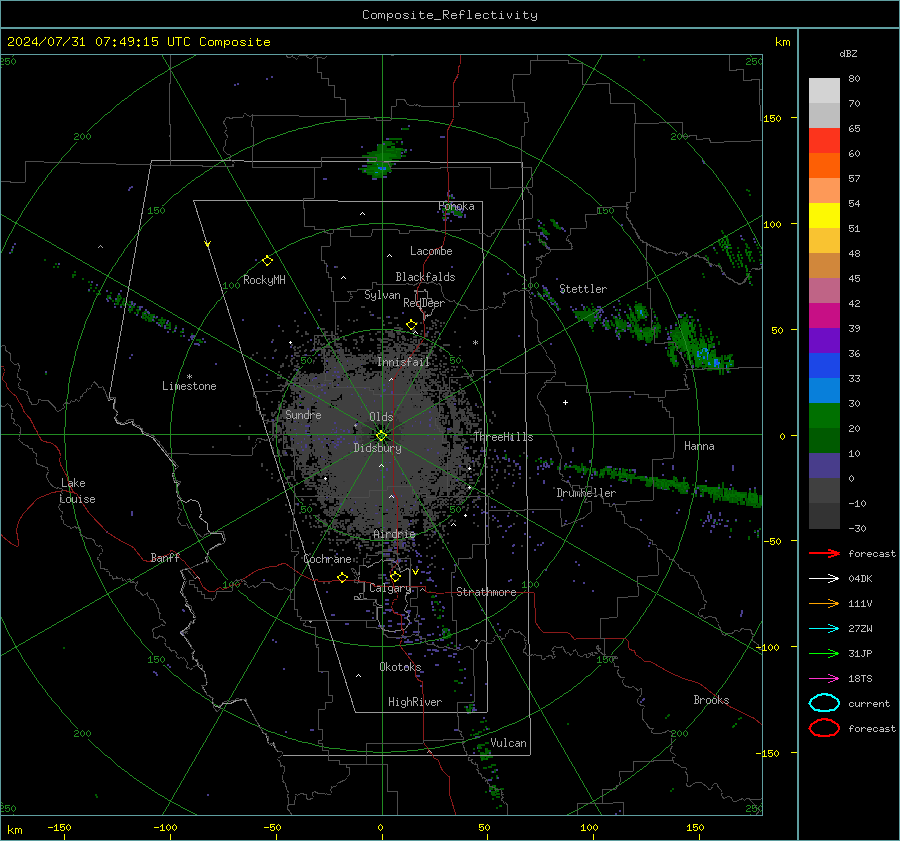Click the Stettler city label

[583, 289]
